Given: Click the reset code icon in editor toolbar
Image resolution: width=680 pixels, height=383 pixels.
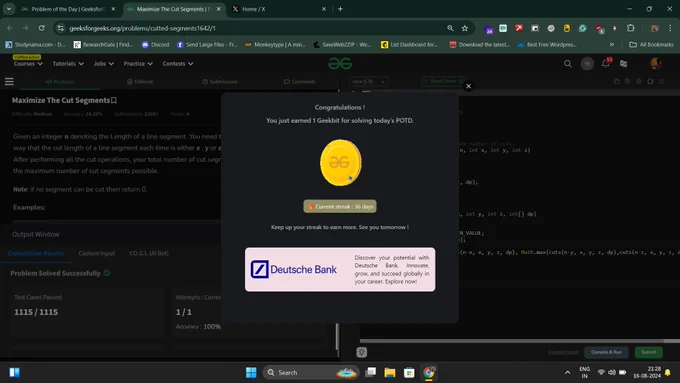Looking at the screenshot, I should click(x=650, y=81).
